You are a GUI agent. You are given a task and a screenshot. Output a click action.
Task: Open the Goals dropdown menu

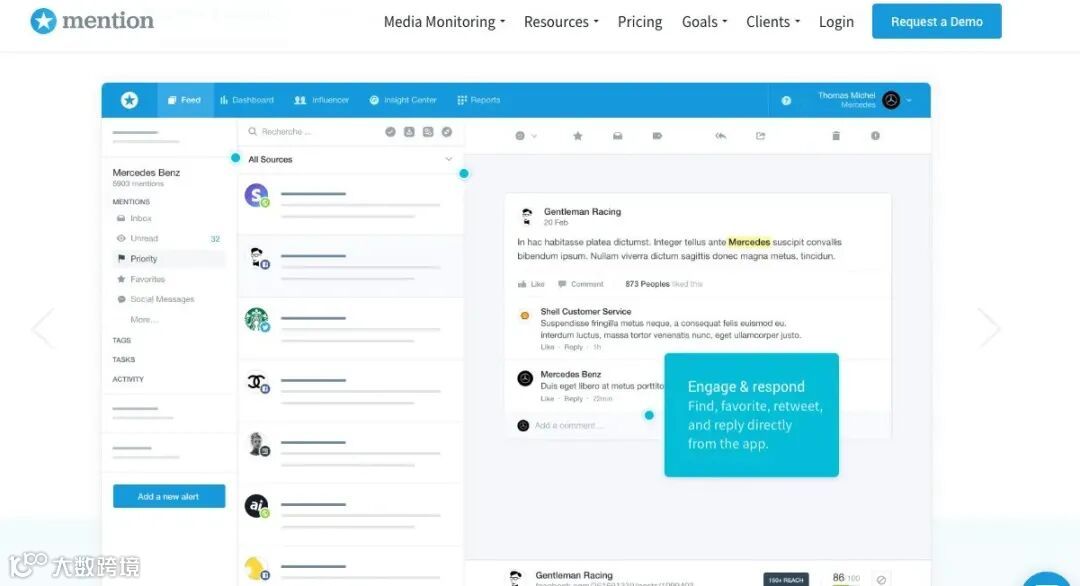pos(705,22)
